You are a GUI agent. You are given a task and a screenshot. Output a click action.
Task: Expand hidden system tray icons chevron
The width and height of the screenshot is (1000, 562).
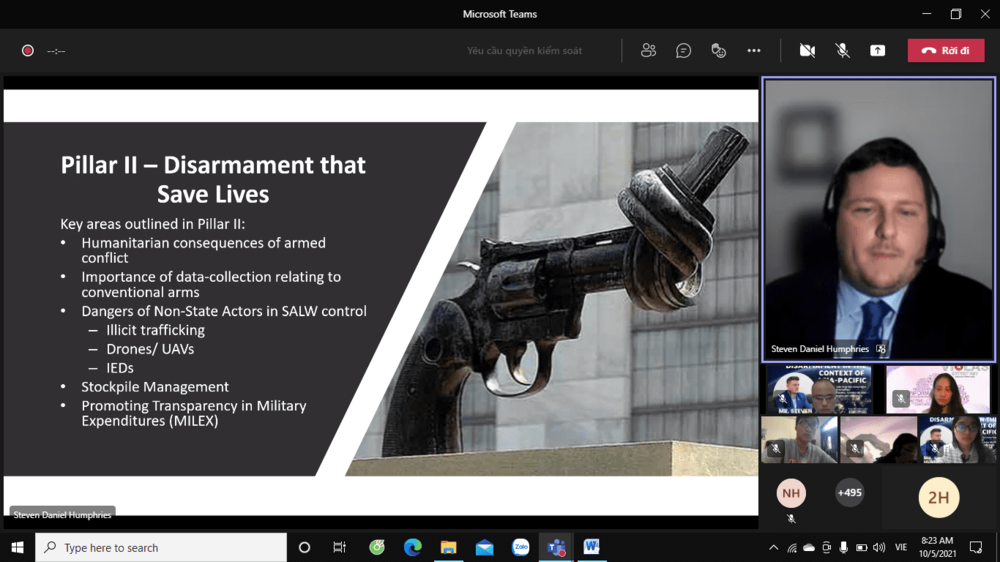click(774, 547)
